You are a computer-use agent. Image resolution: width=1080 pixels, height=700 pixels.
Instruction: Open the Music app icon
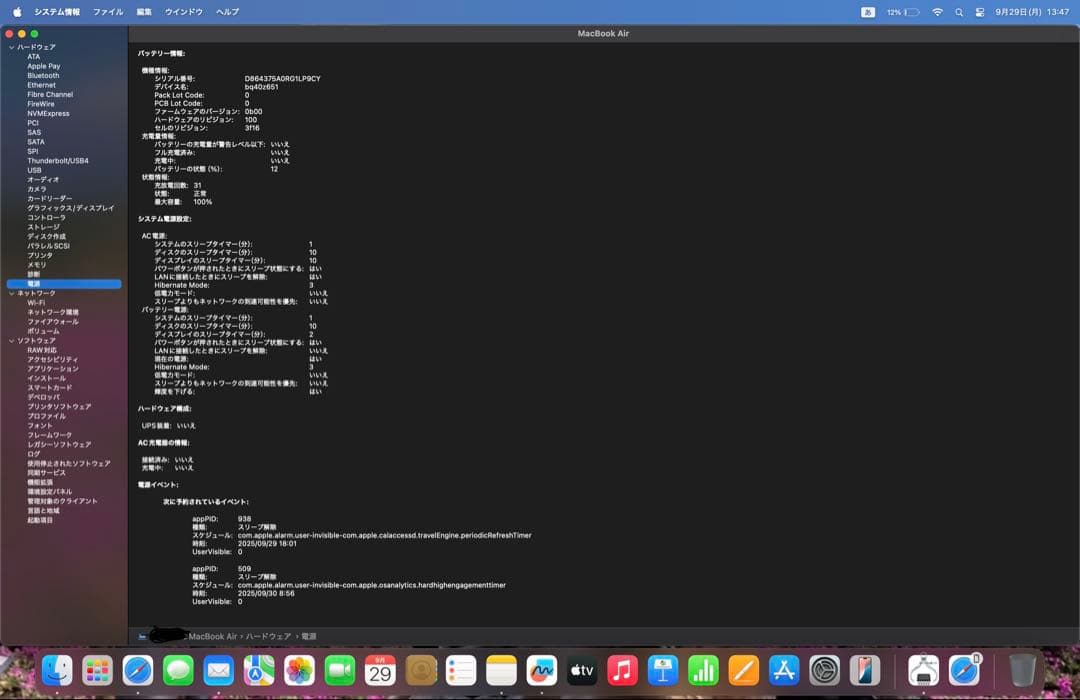click(622, 669)
